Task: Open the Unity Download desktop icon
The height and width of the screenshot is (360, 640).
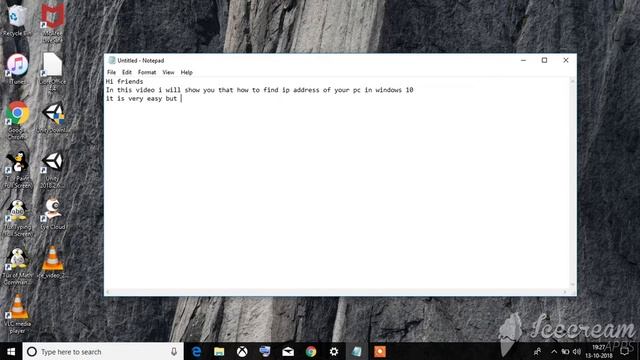Action: click(x=53, y=117)
